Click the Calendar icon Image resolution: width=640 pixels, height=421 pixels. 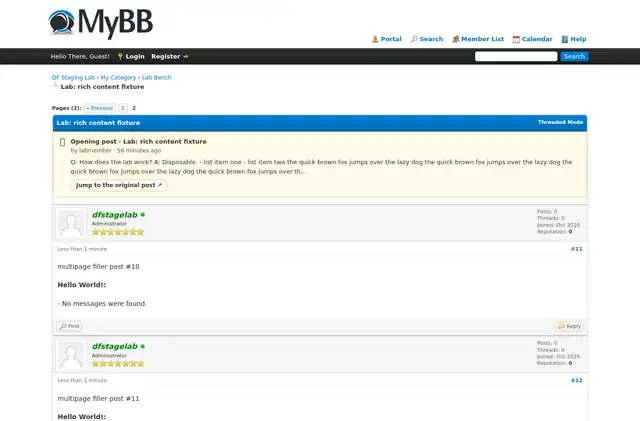tap(516, 39)
